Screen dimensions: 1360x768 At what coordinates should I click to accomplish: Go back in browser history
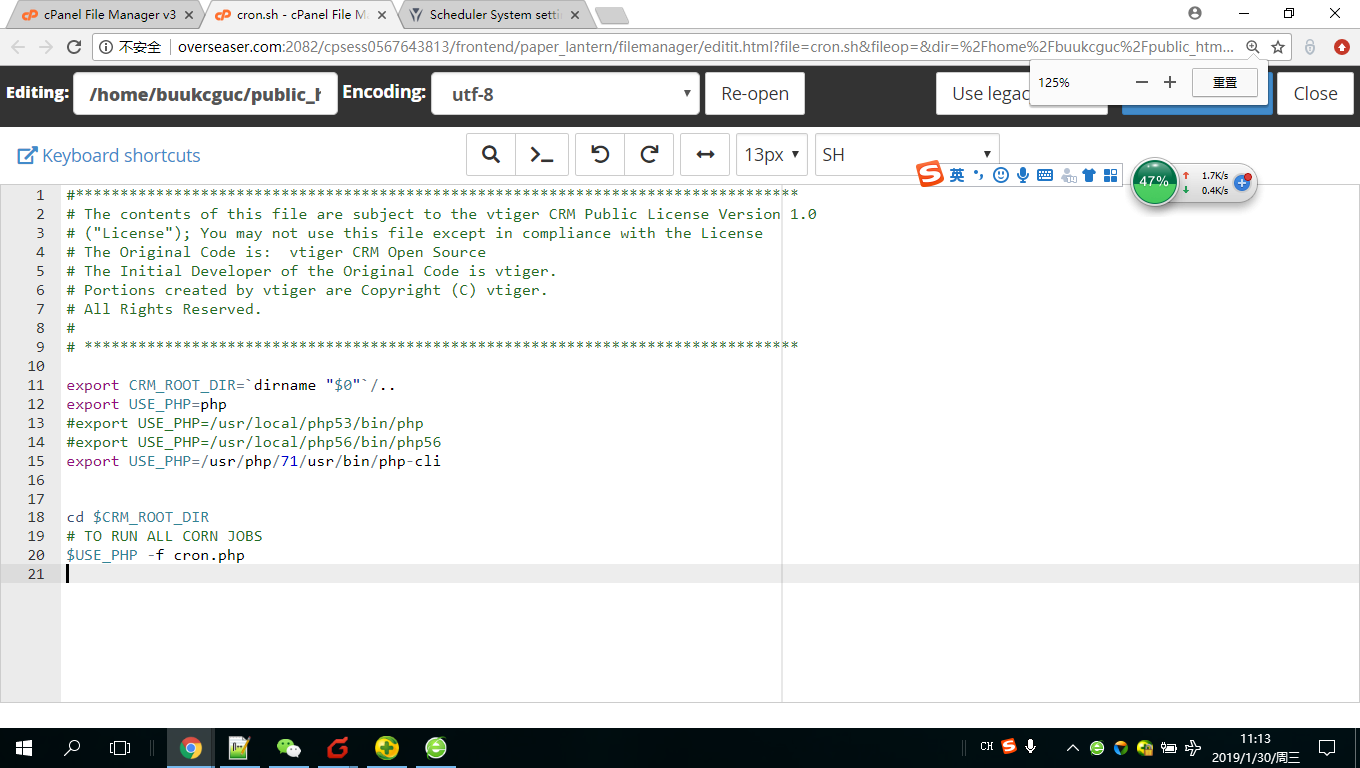coord(18,47)
